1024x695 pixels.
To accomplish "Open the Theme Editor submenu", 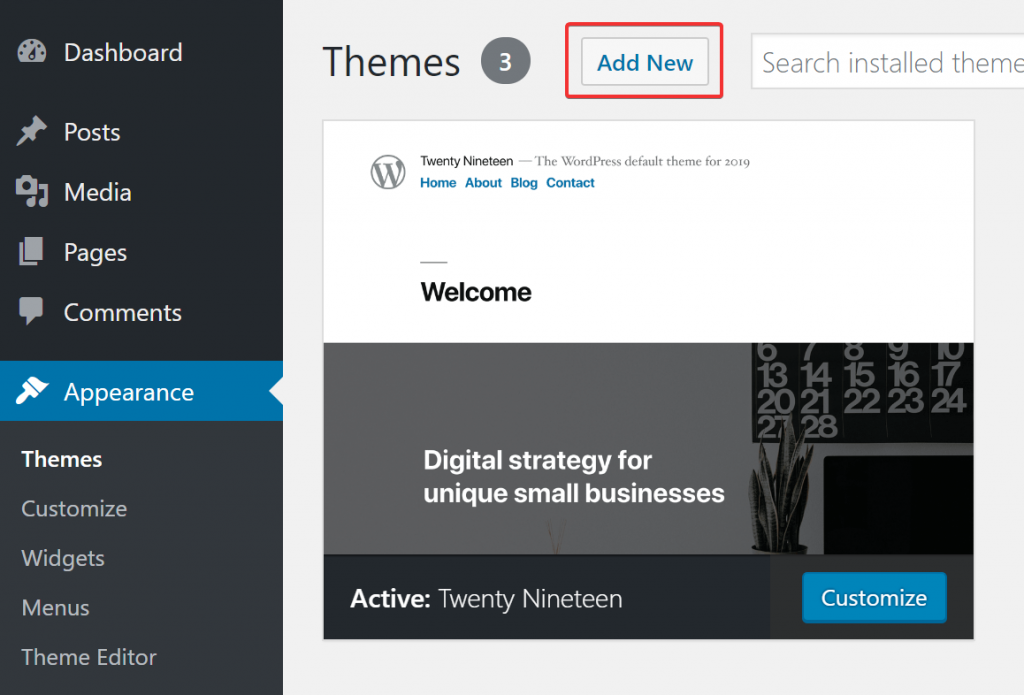I will click(89, 657).
